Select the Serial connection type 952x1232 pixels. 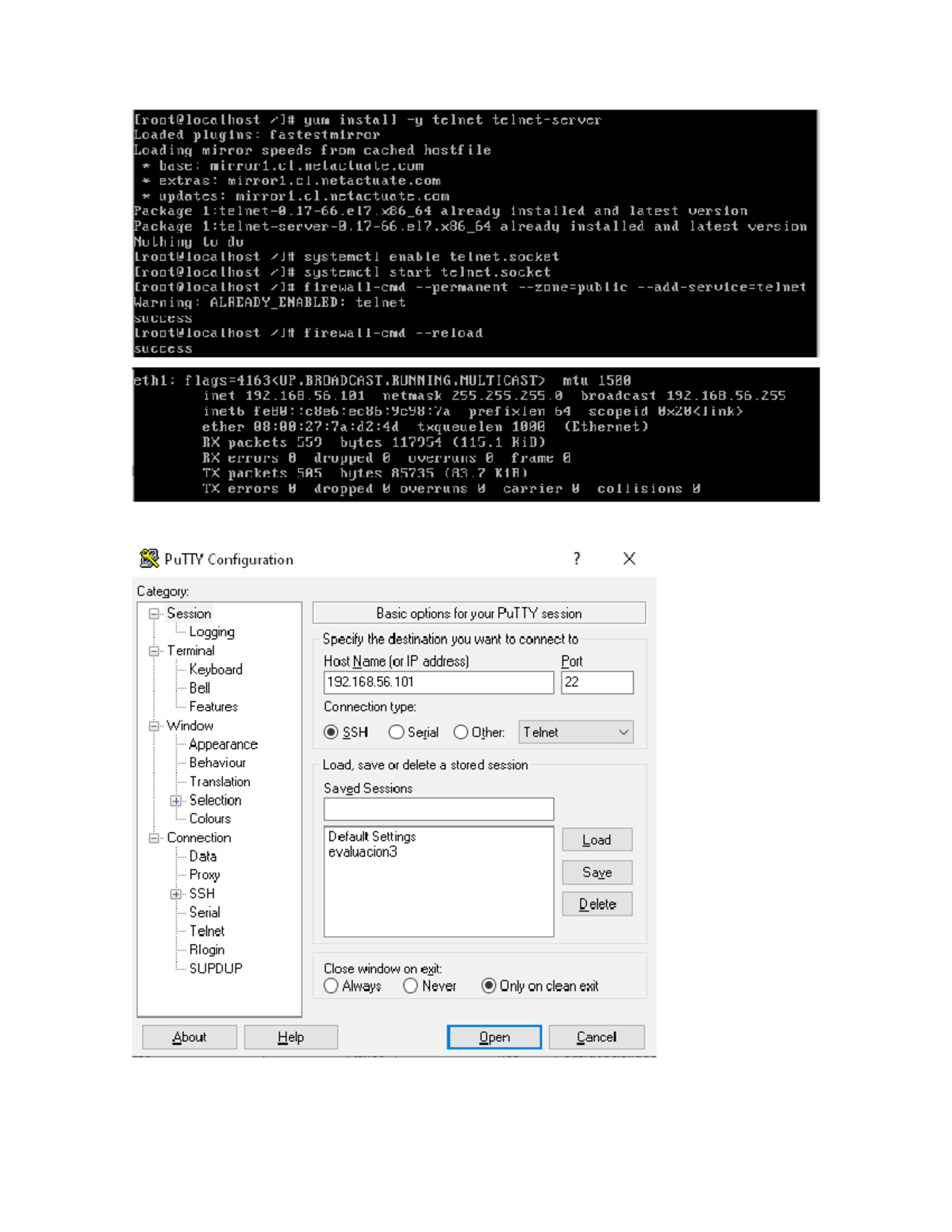tap(396, 732)
